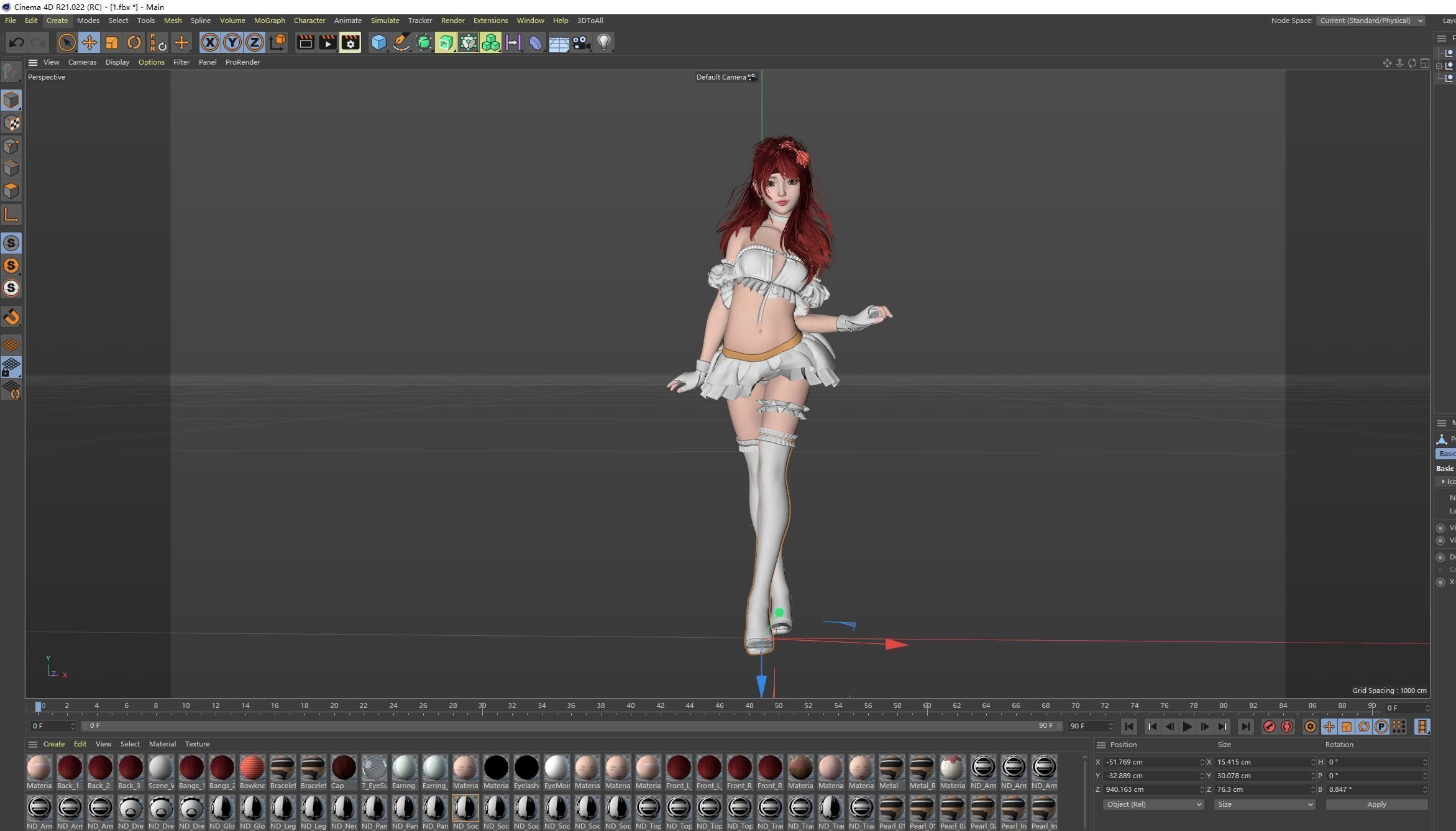
Task: Open Object (Rel) coordinate dropdown
Action: pos(1153,804)
